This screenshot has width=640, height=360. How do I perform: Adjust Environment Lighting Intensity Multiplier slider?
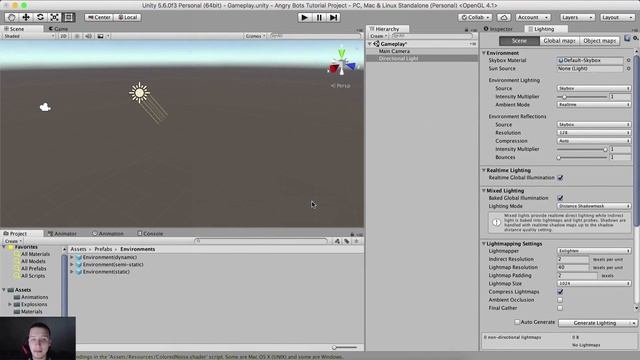coord(582,97)
